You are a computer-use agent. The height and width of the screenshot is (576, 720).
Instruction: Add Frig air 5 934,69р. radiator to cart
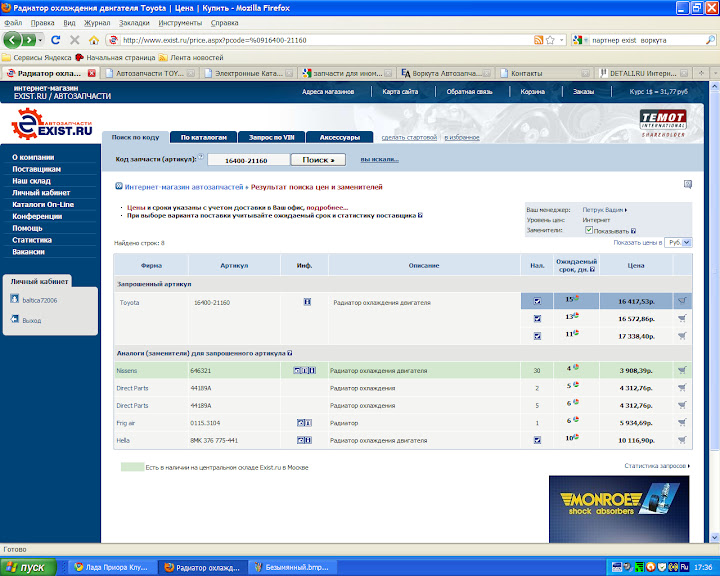coord(682,423)
